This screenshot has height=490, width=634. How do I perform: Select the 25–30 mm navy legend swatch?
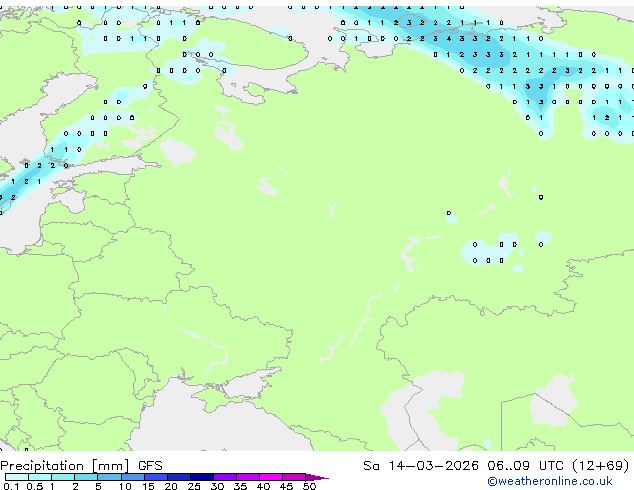tap(201, 477)
